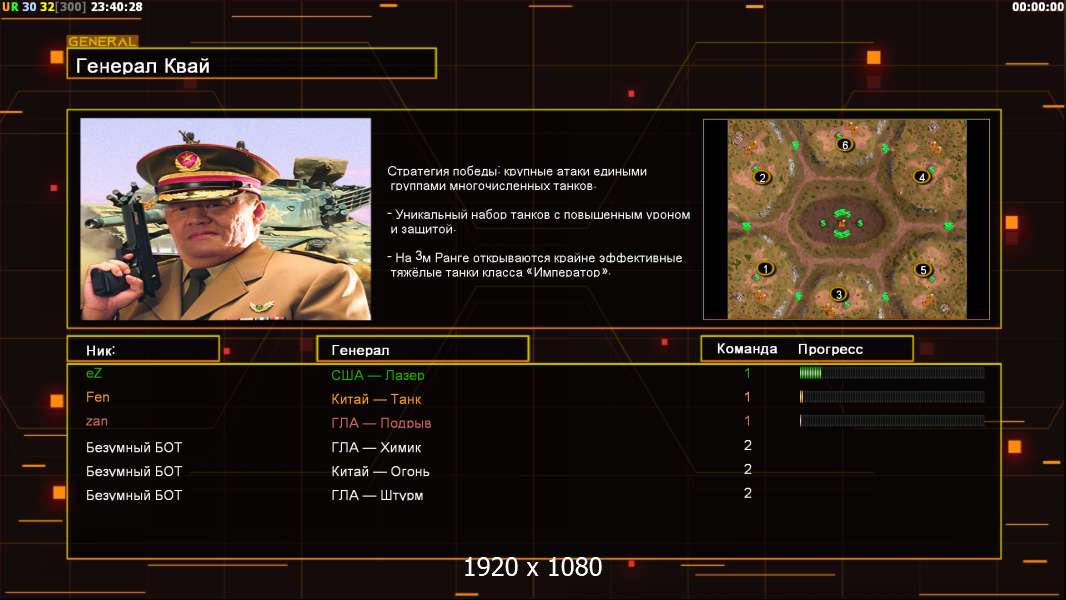This screenshot has width=1066, height=600.
Task: Select Безумный БОТ in the Китай — Огонь row
Action: 134,471
